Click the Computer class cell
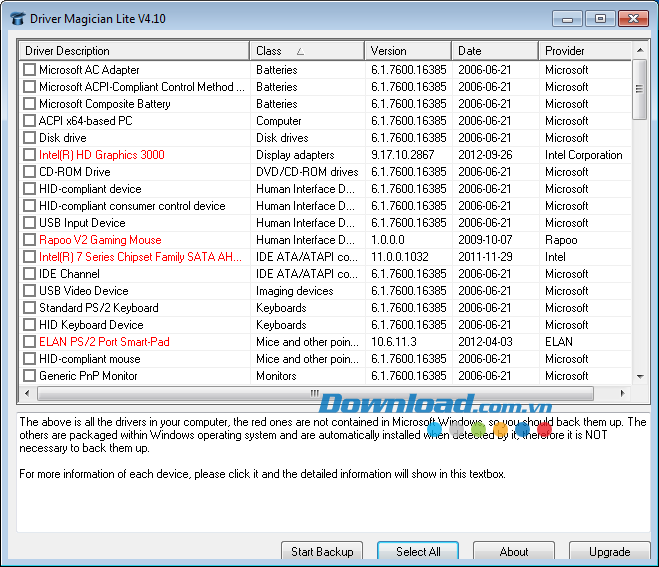The image size is (659, 567). pos(279,121)
